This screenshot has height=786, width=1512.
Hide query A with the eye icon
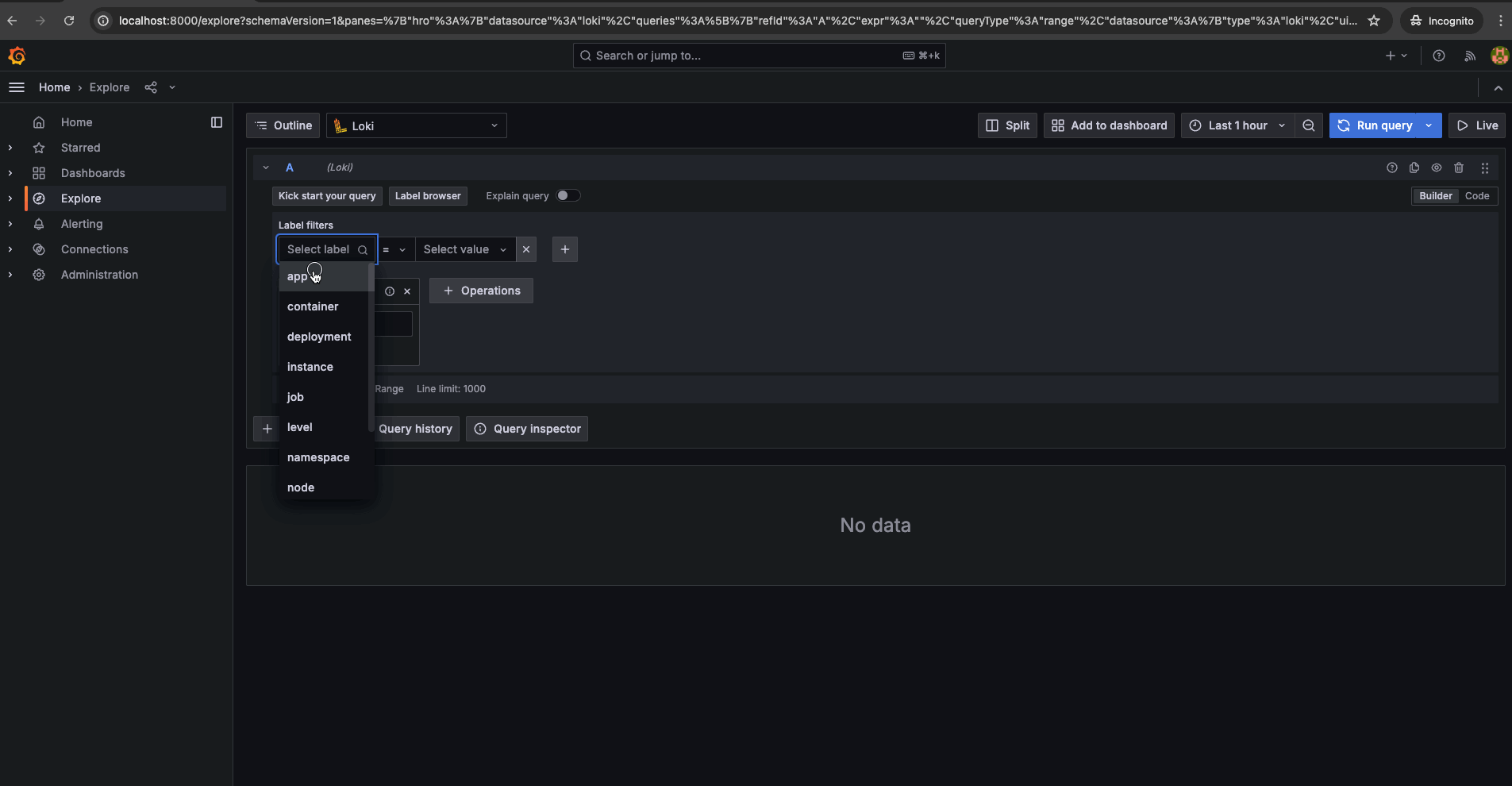click(x=1437, y=168)
